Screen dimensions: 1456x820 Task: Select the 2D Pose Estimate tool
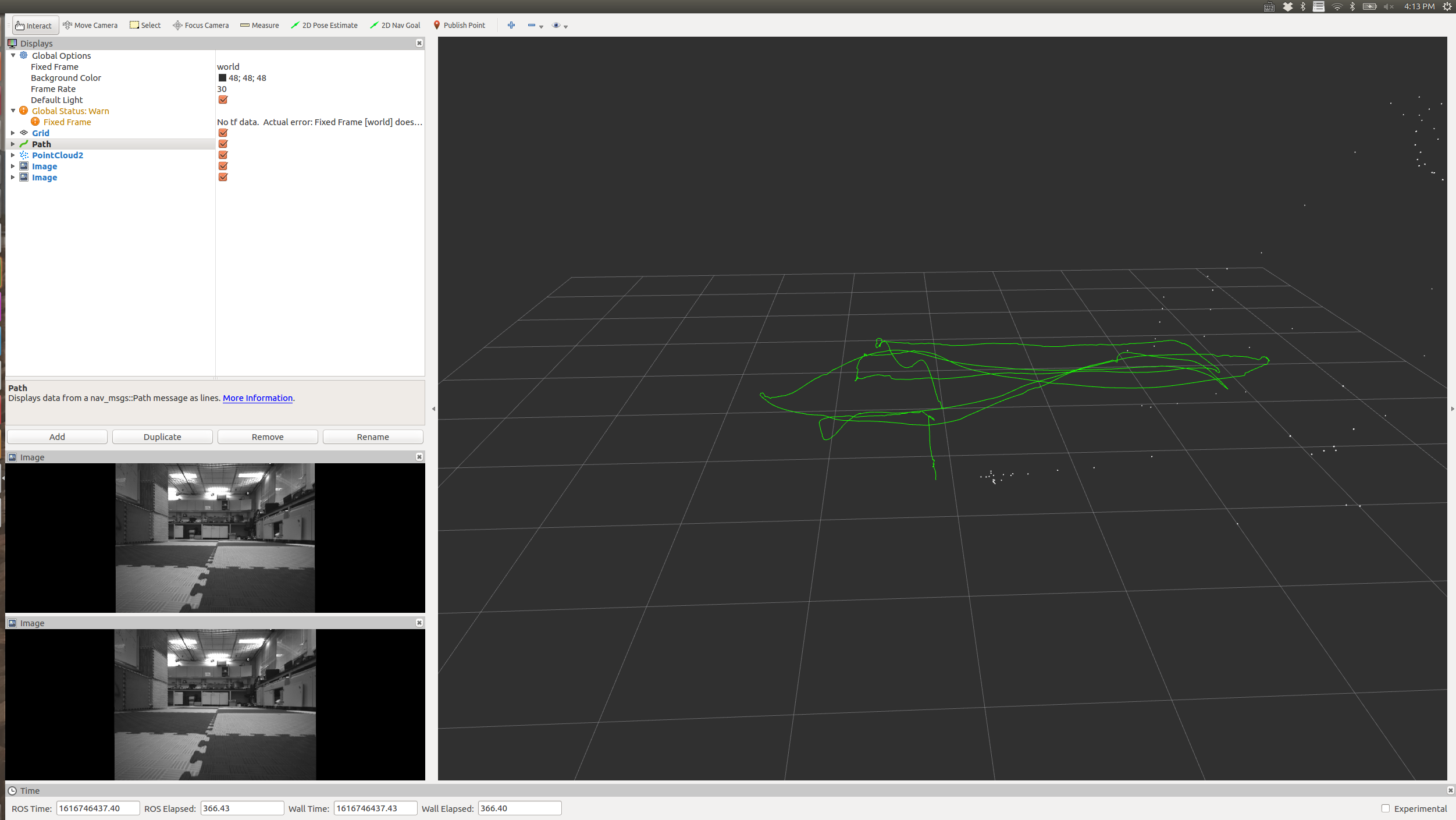[x=324, y=26]
